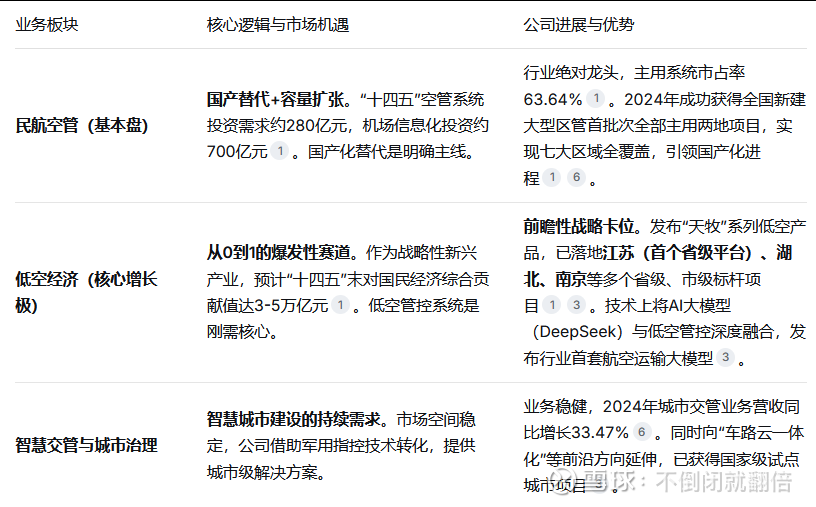Click the bold text 智慧城市建设的持续需求
Screen dimensions: 816x507
[294, 419]
